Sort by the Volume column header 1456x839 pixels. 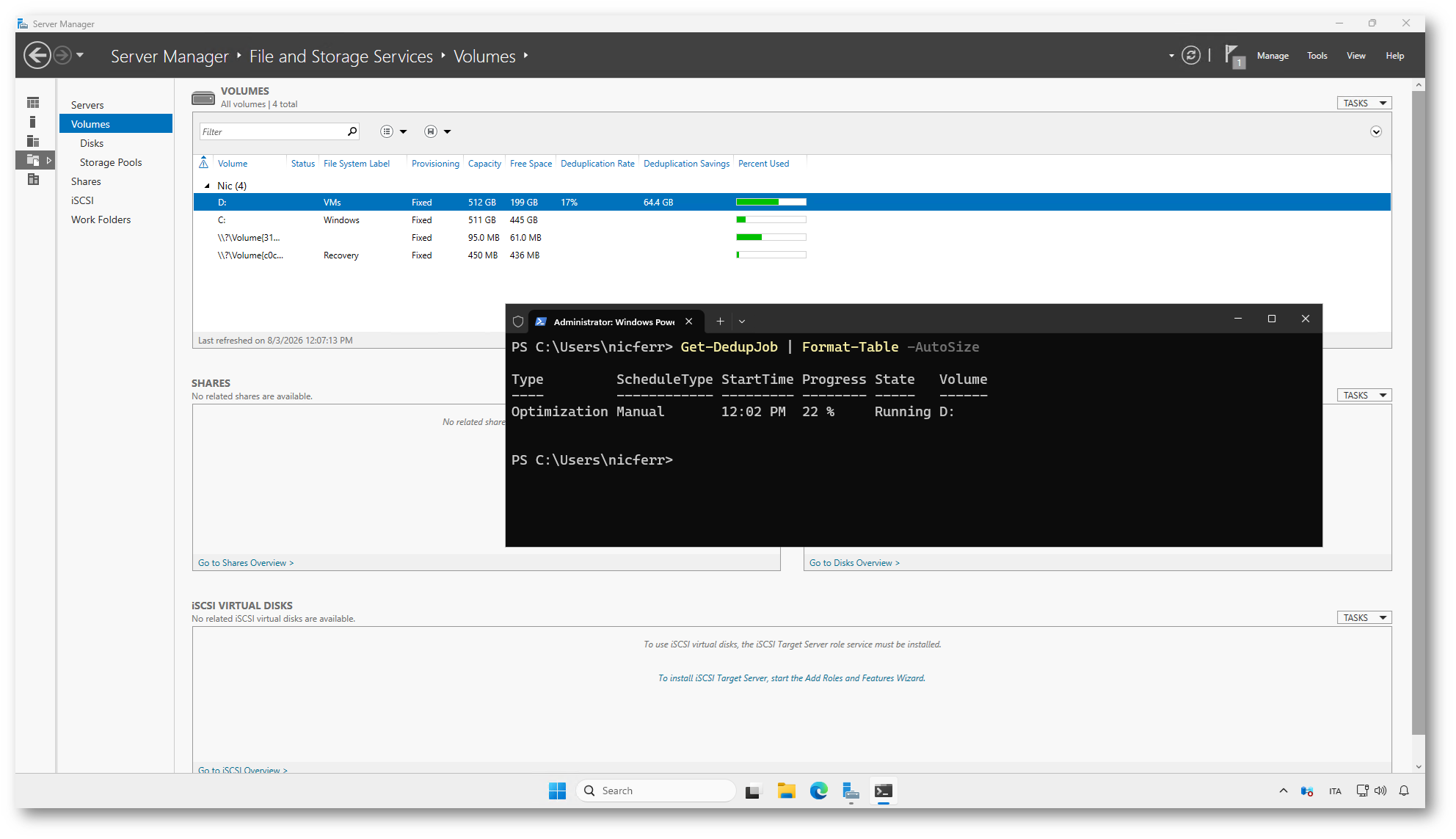pos(233,164)
